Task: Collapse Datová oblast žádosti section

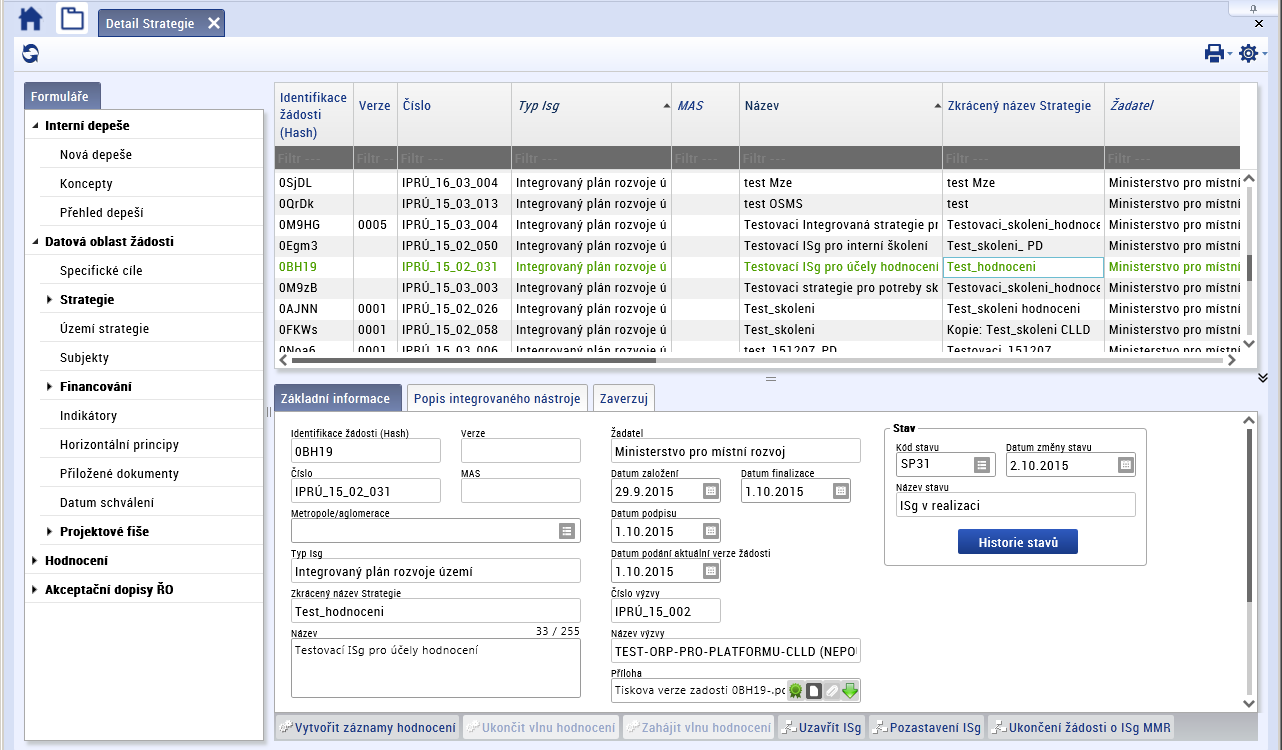Action: [36, 242]
